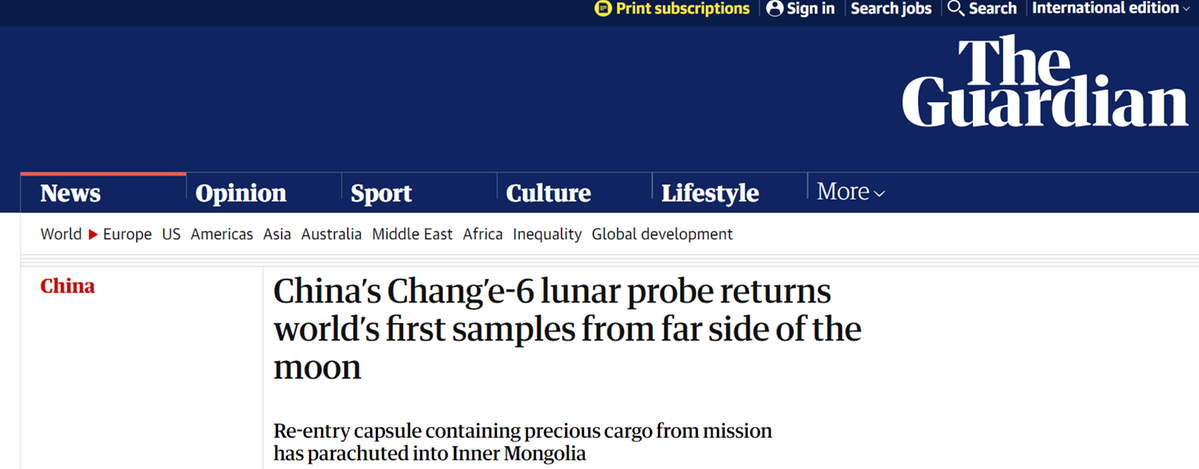Screen dimensions: 1199x469
Task: Click the Chang'e-6 article headline
Action: [567, 330]
